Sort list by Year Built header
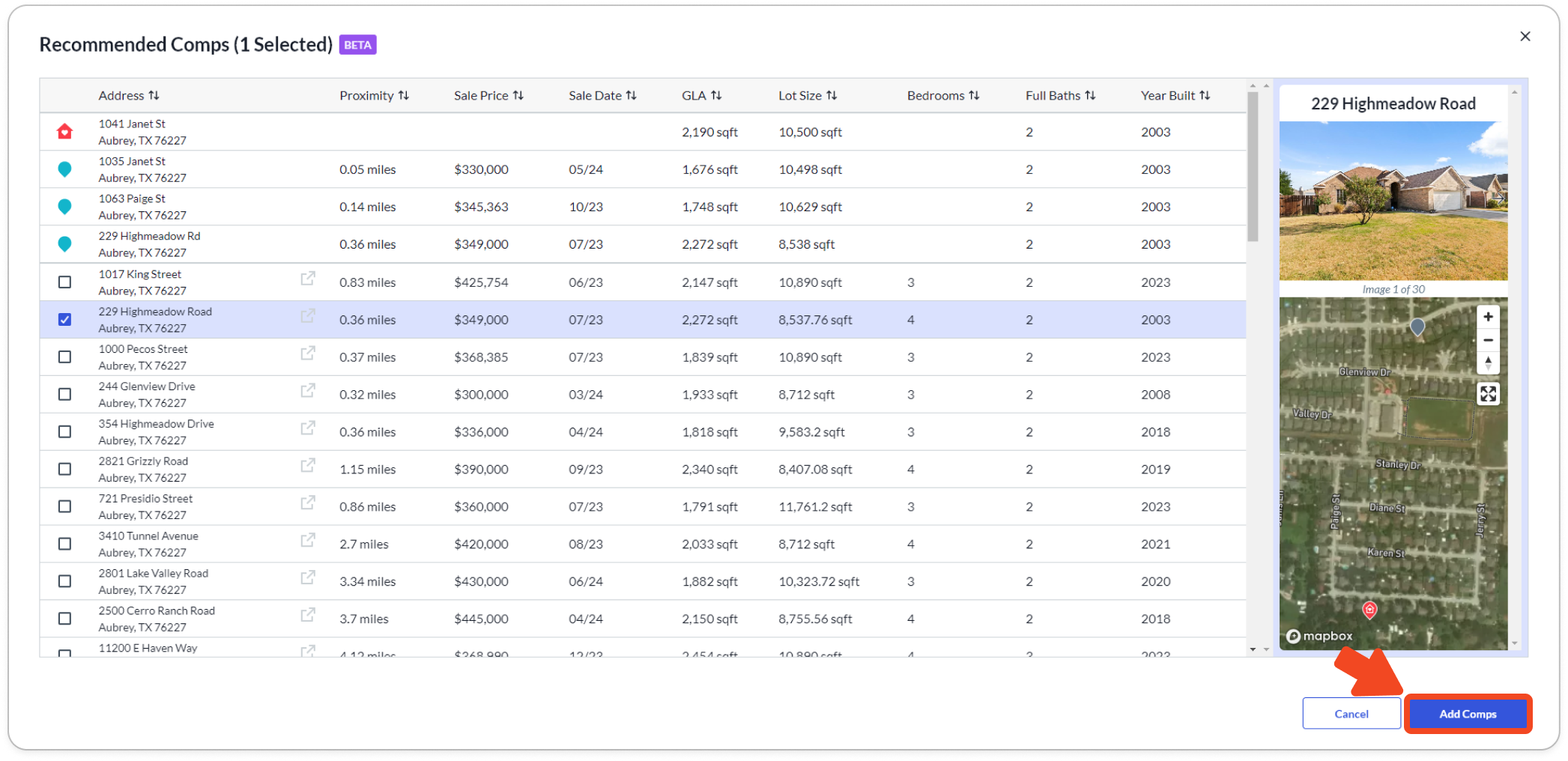1568x761 pixels. click(x=1175, y=96)
